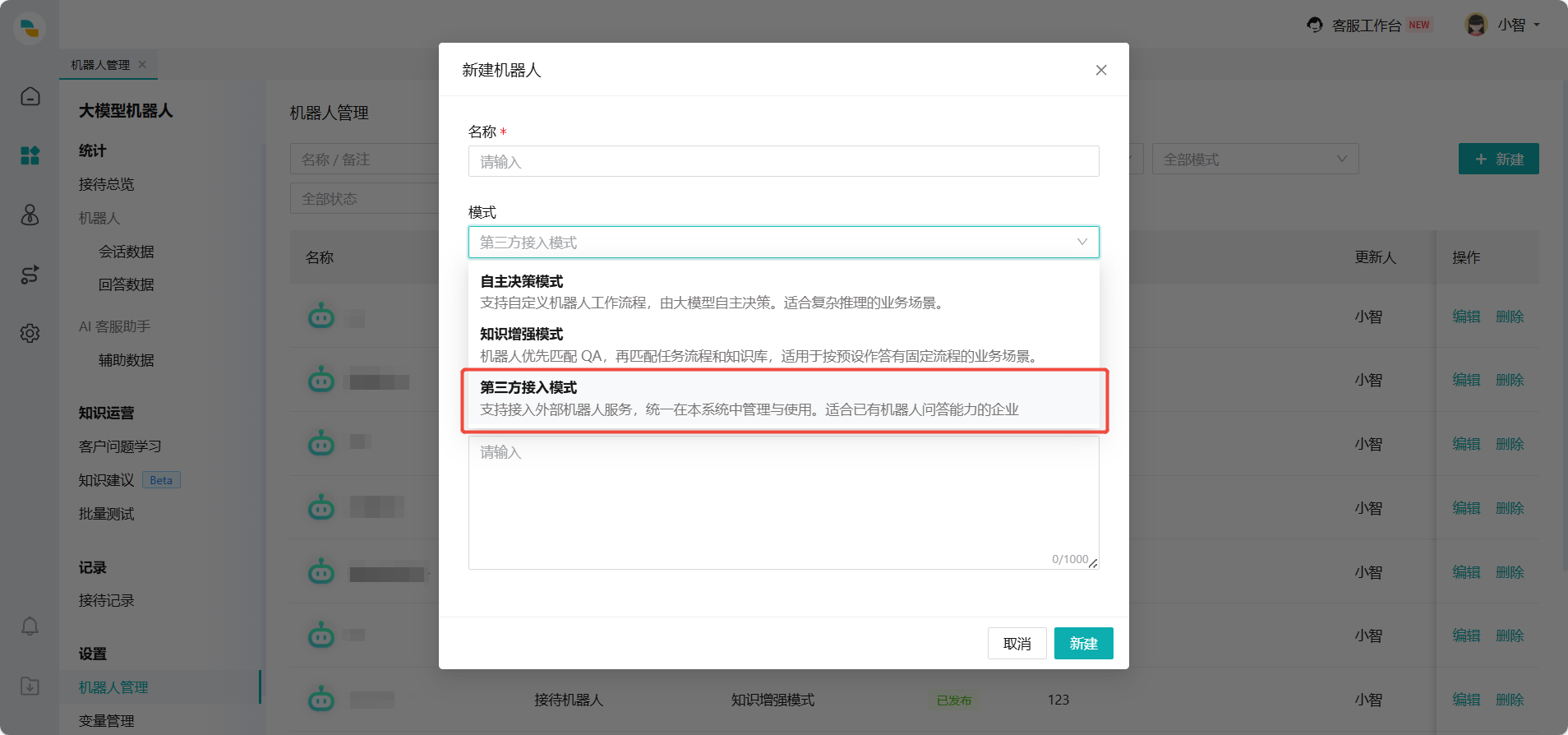Open the 客服工作台 link
The image size is (1568, 735).
[x=1367, y=25]
